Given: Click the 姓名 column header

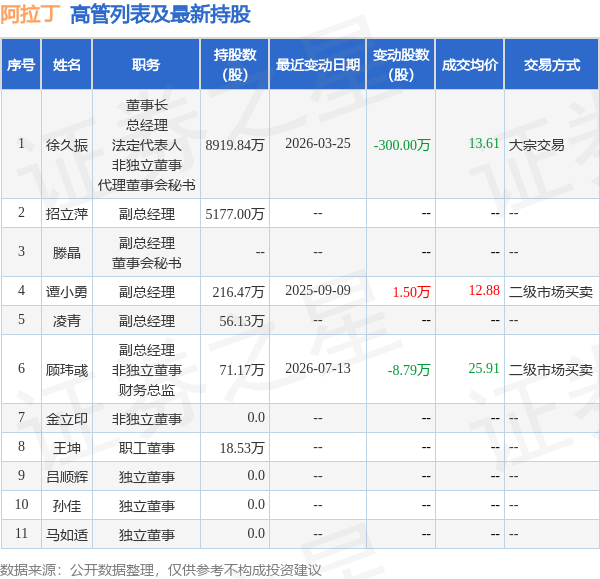Looking at the screenshot, I should tap(67, 65).
